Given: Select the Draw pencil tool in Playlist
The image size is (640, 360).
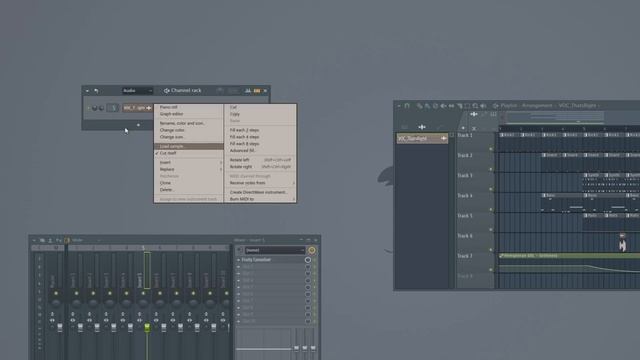Looking at the screenshot, I should (x=419, y=106).
